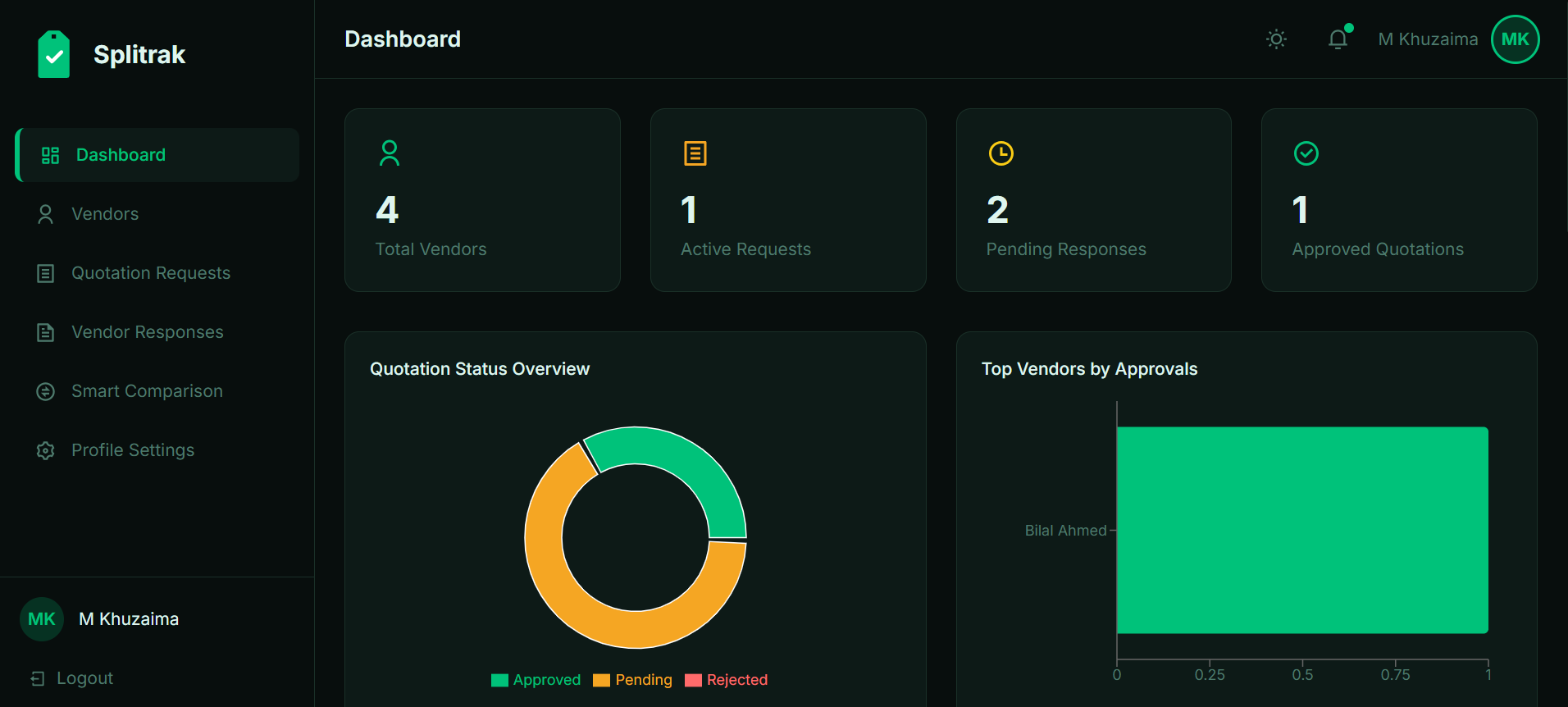Screen dimensions: 1568x707
Task: Click the 0.75 axis tick label
Action: coord(1395,675)
